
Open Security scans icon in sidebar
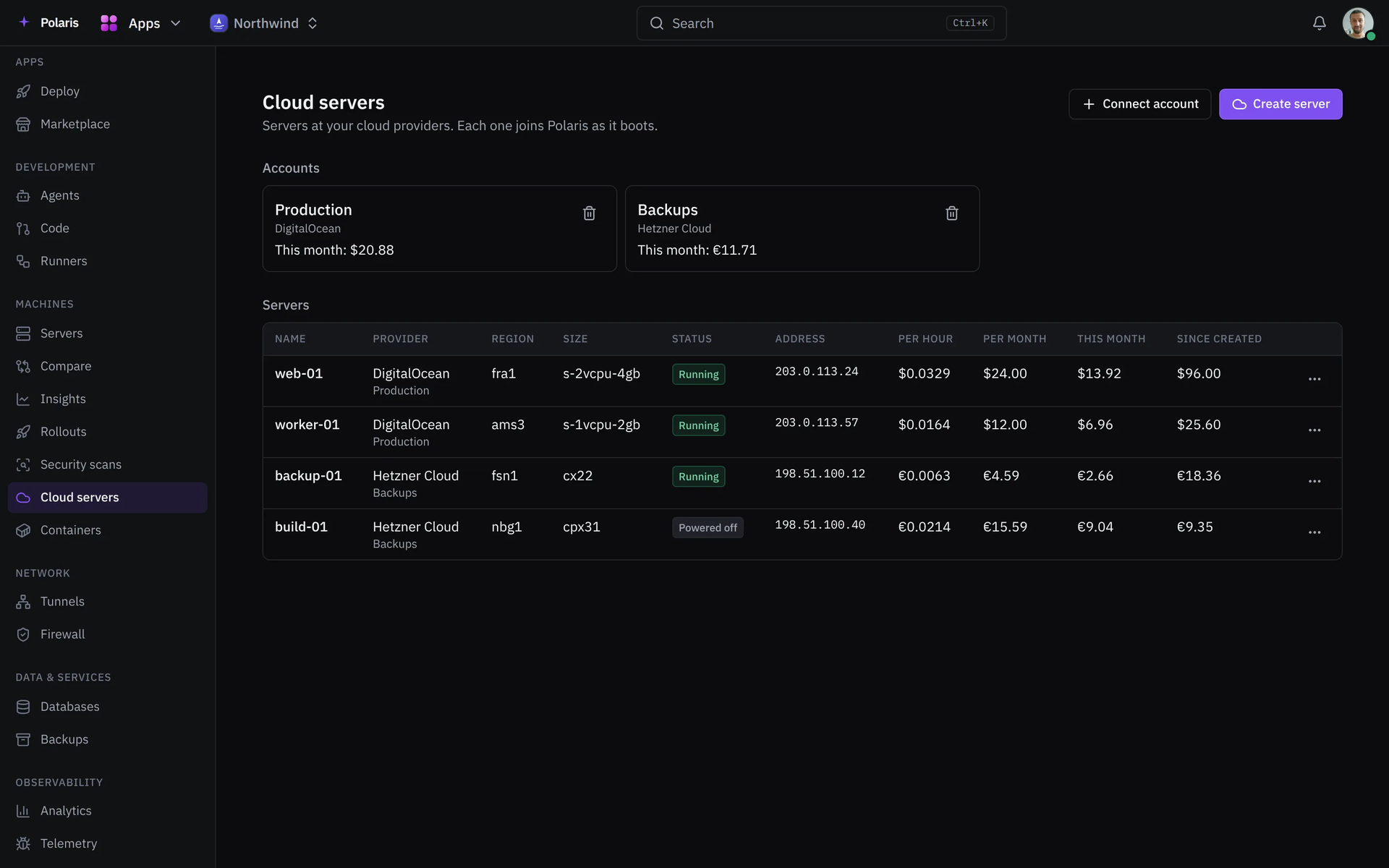23,464
